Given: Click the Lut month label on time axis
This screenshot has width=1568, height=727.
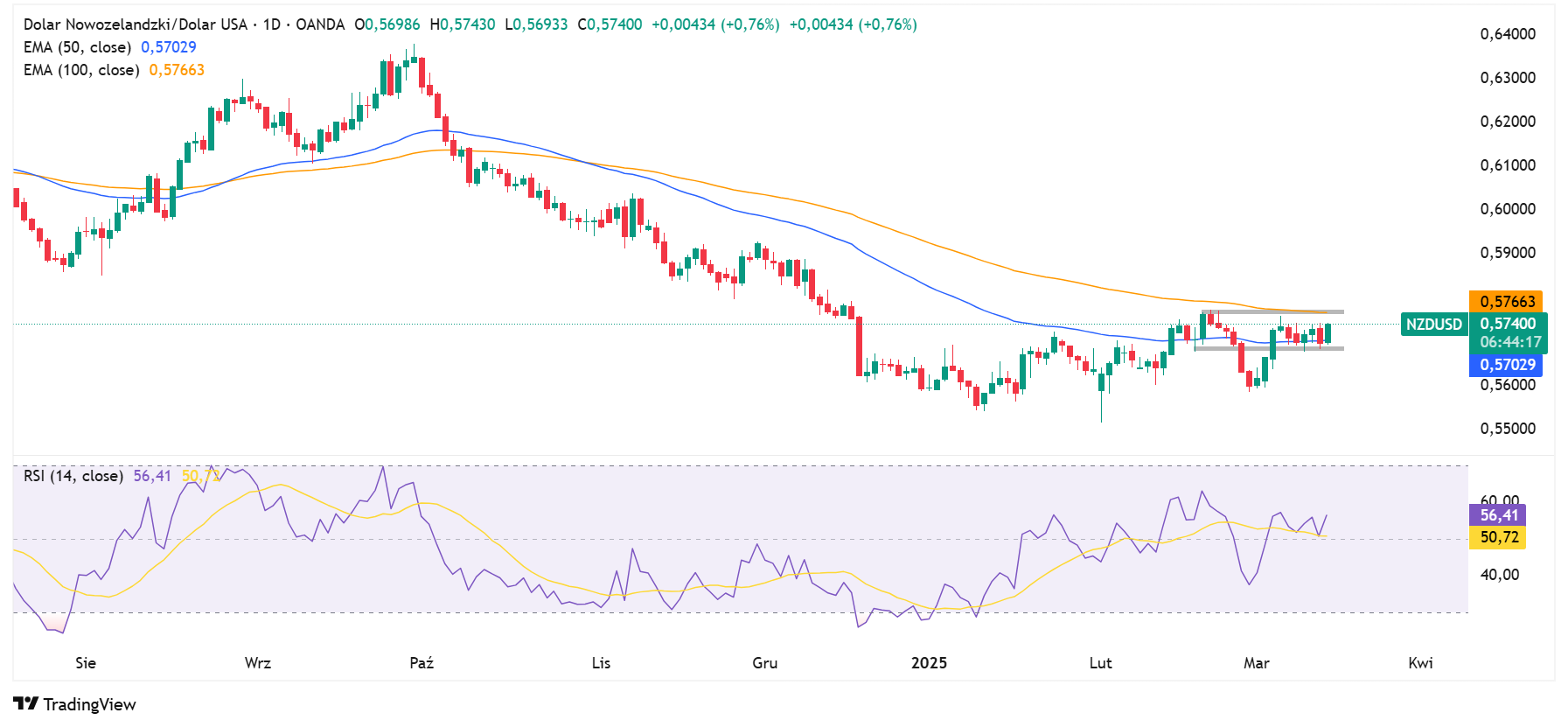Looking at the screenshot, I should point(1100,663).
